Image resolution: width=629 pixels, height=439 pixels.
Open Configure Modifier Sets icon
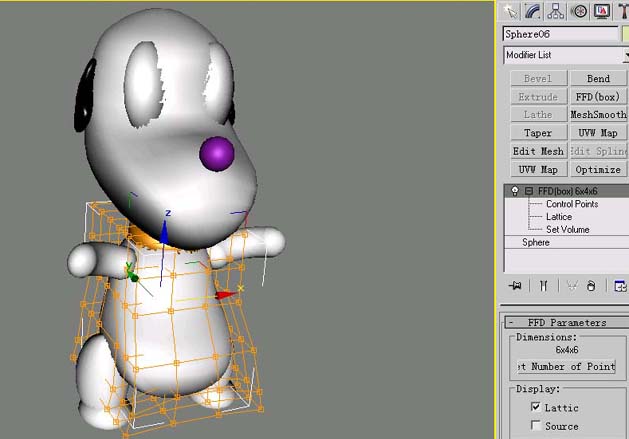[x=620, y=286]
